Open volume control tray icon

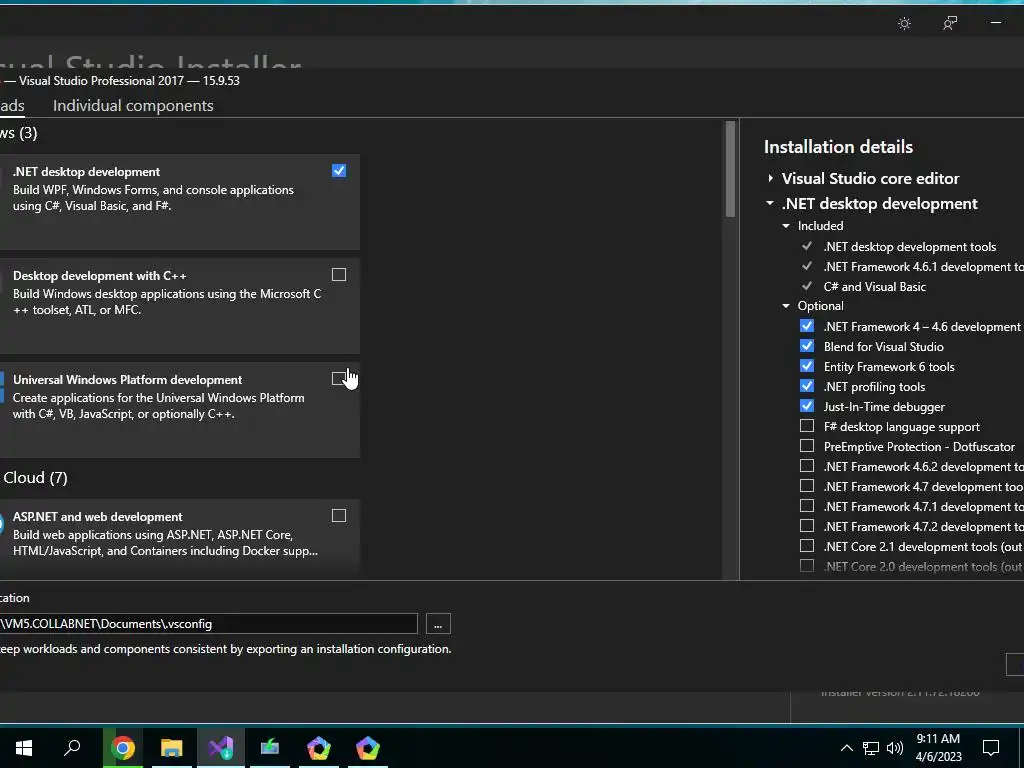coord(895,748)
